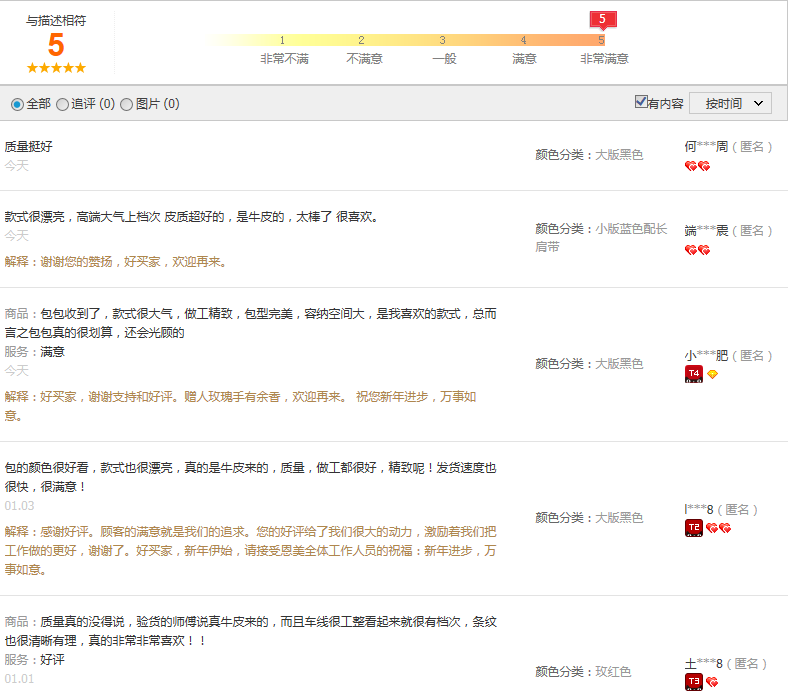The height and width of the screenshot is (698, 788).
Task: Click the review starting 包包收到了
Action: pos(250,323)
